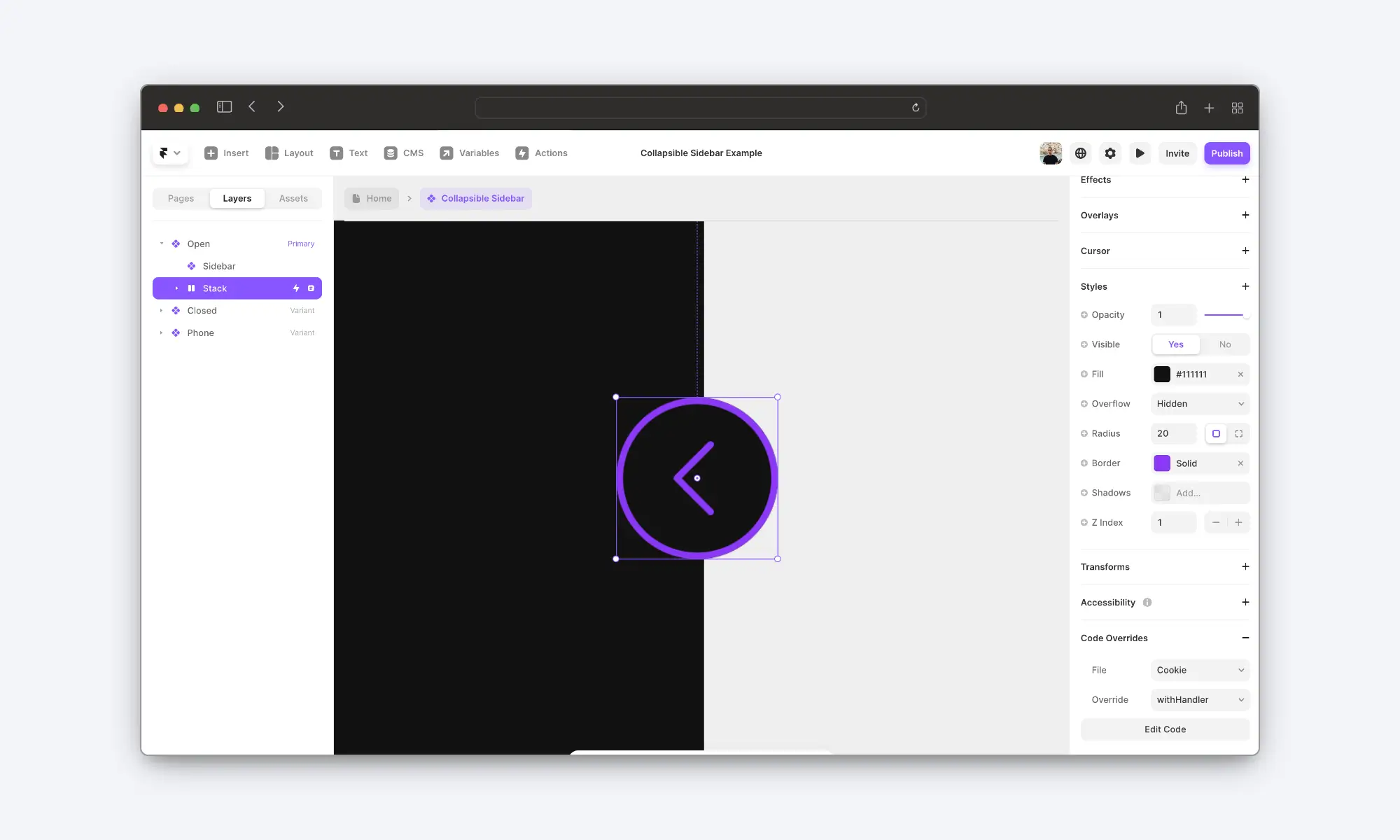Click the Insert plus icon in toolbar
Screen dimensions: 1400x840
pos(211,153)
